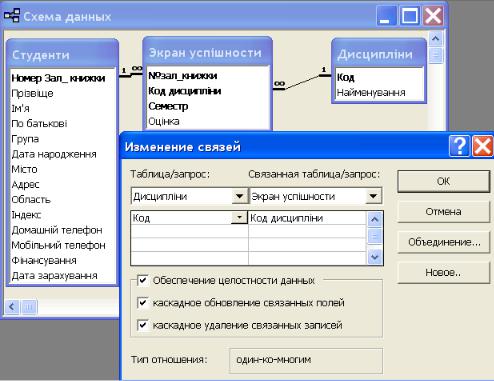The width and height of the screenshot is (494, 381).
Task: Select Адрес field in Студенти table
Action: pos(25,185)
